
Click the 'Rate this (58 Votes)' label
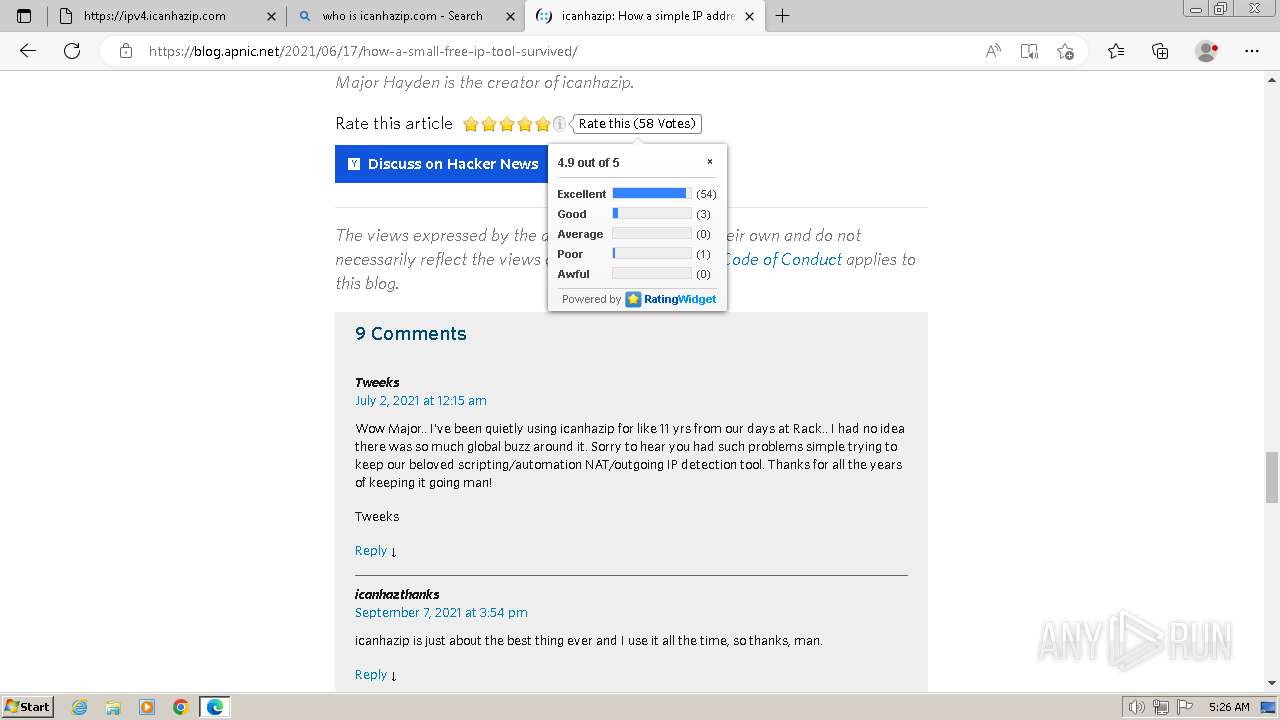(636, 124)
